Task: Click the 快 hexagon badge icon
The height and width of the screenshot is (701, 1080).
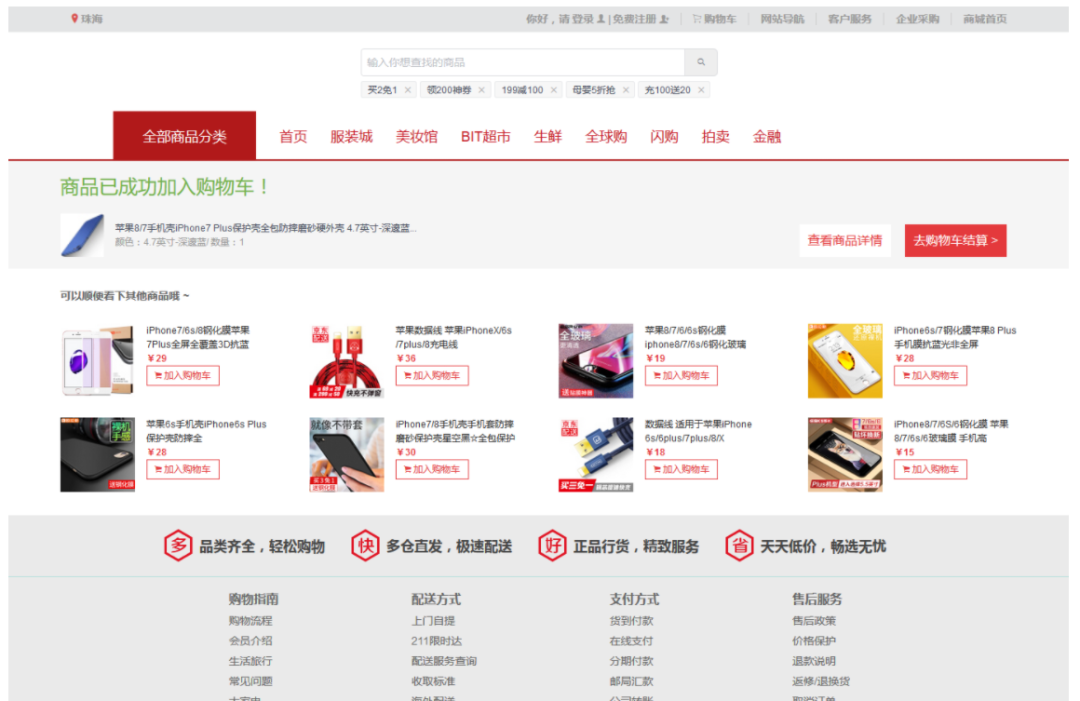Action: click(365, 546)
